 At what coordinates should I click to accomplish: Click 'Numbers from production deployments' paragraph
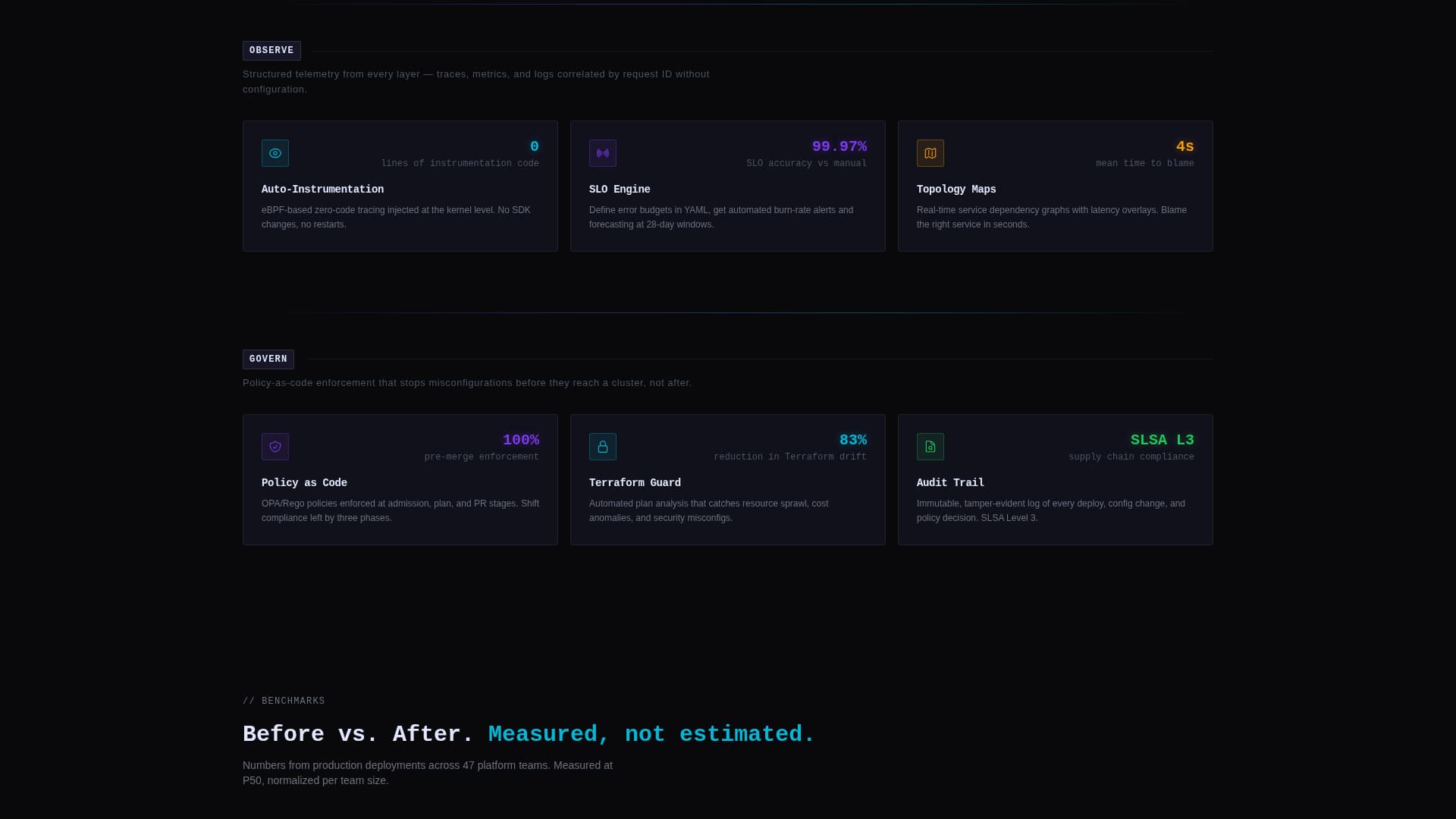tap(428, 773)
